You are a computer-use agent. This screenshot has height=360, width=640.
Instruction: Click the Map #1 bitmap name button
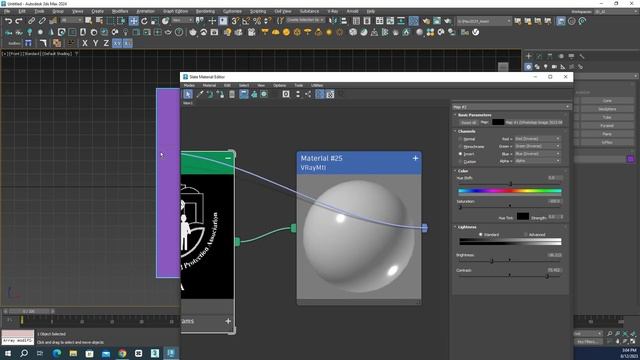[534, 122]
